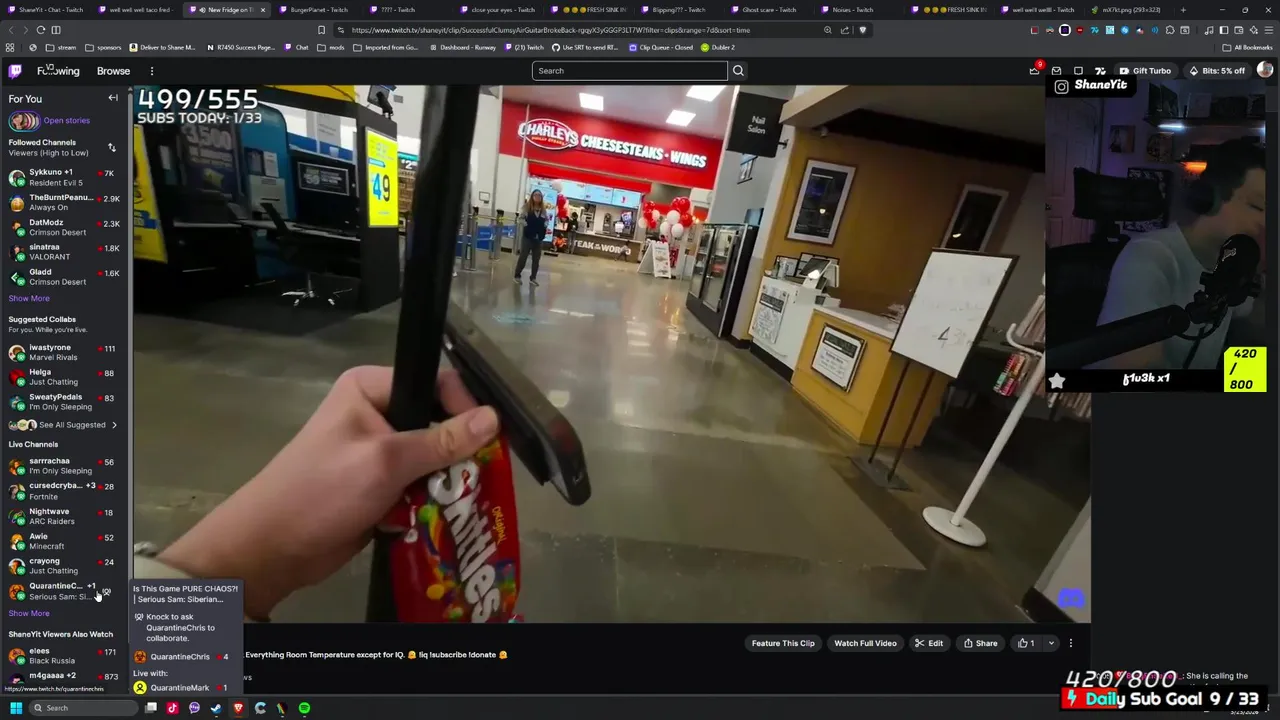Open new browser tab with plus button
1280x720 pixels.
click(1183, 10)
